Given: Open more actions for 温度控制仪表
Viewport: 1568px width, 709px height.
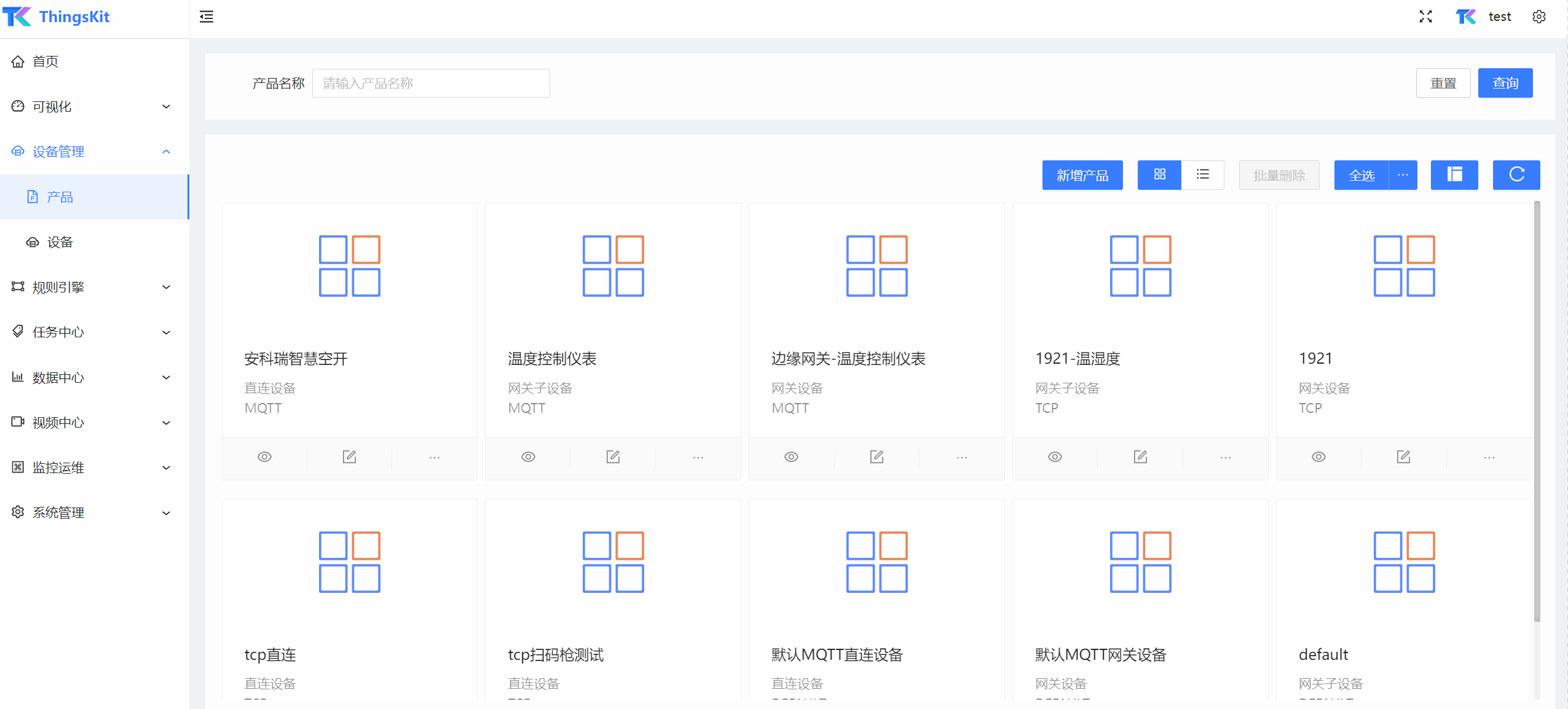Looking at the screenshot, I should pyautogui.click(x=698, y=457).
